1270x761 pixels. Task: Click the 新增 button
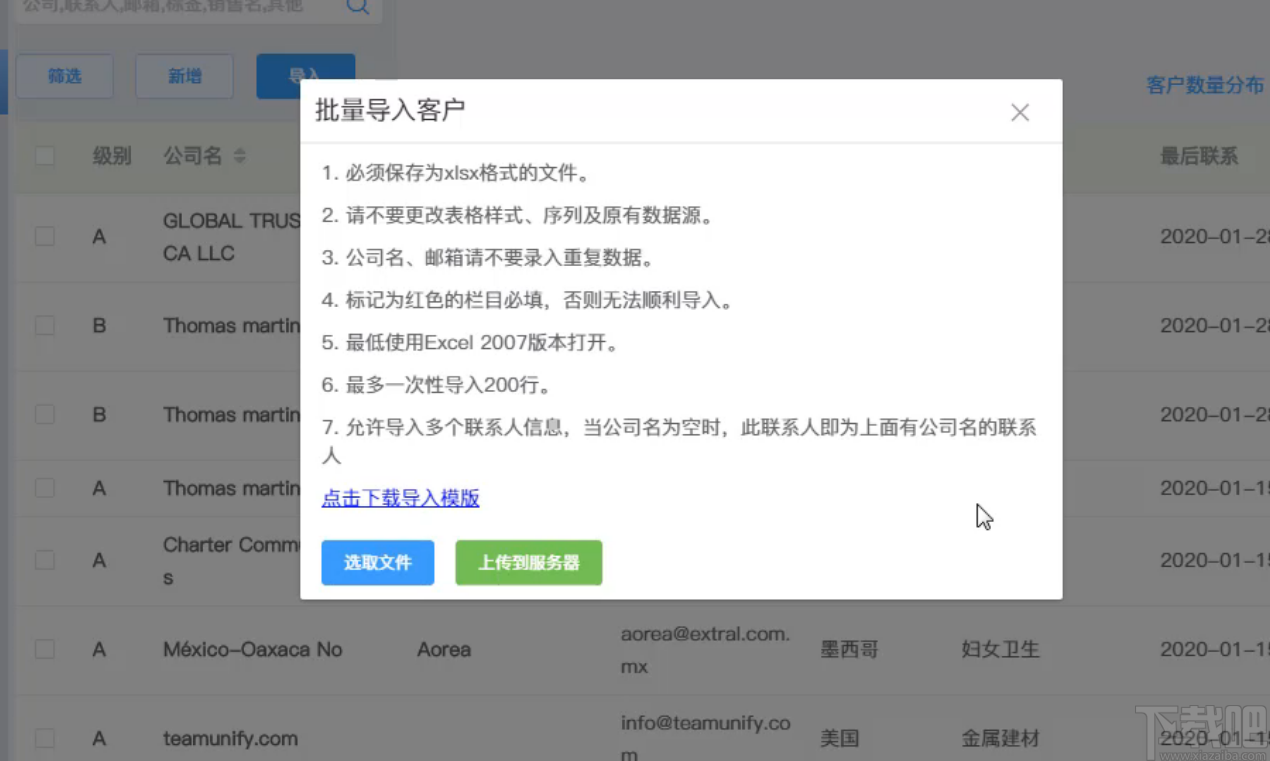[184, 76]
